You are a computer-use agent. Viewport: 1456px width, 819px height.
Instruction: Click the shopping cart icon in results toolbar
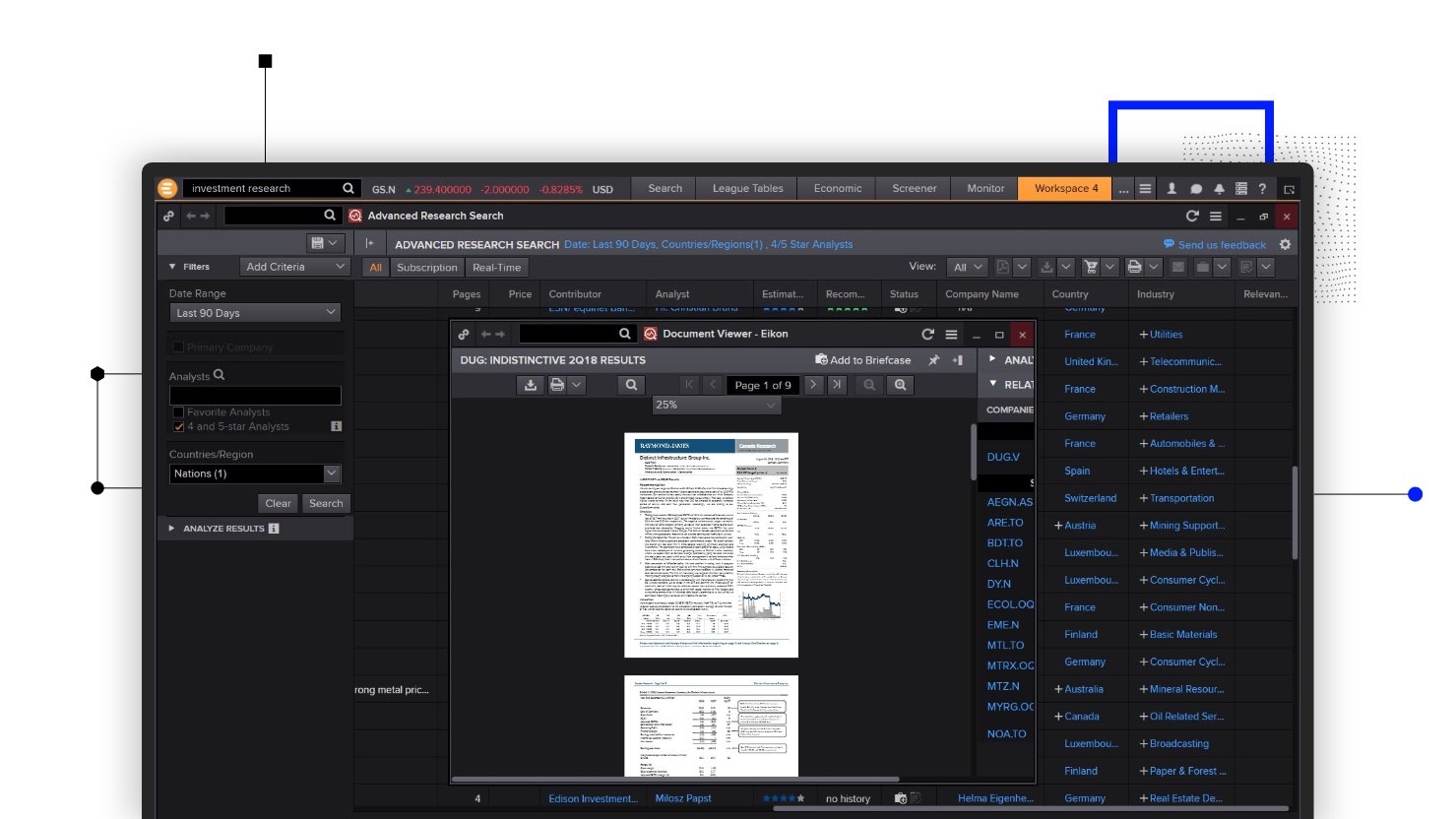tap(1090, 267)
